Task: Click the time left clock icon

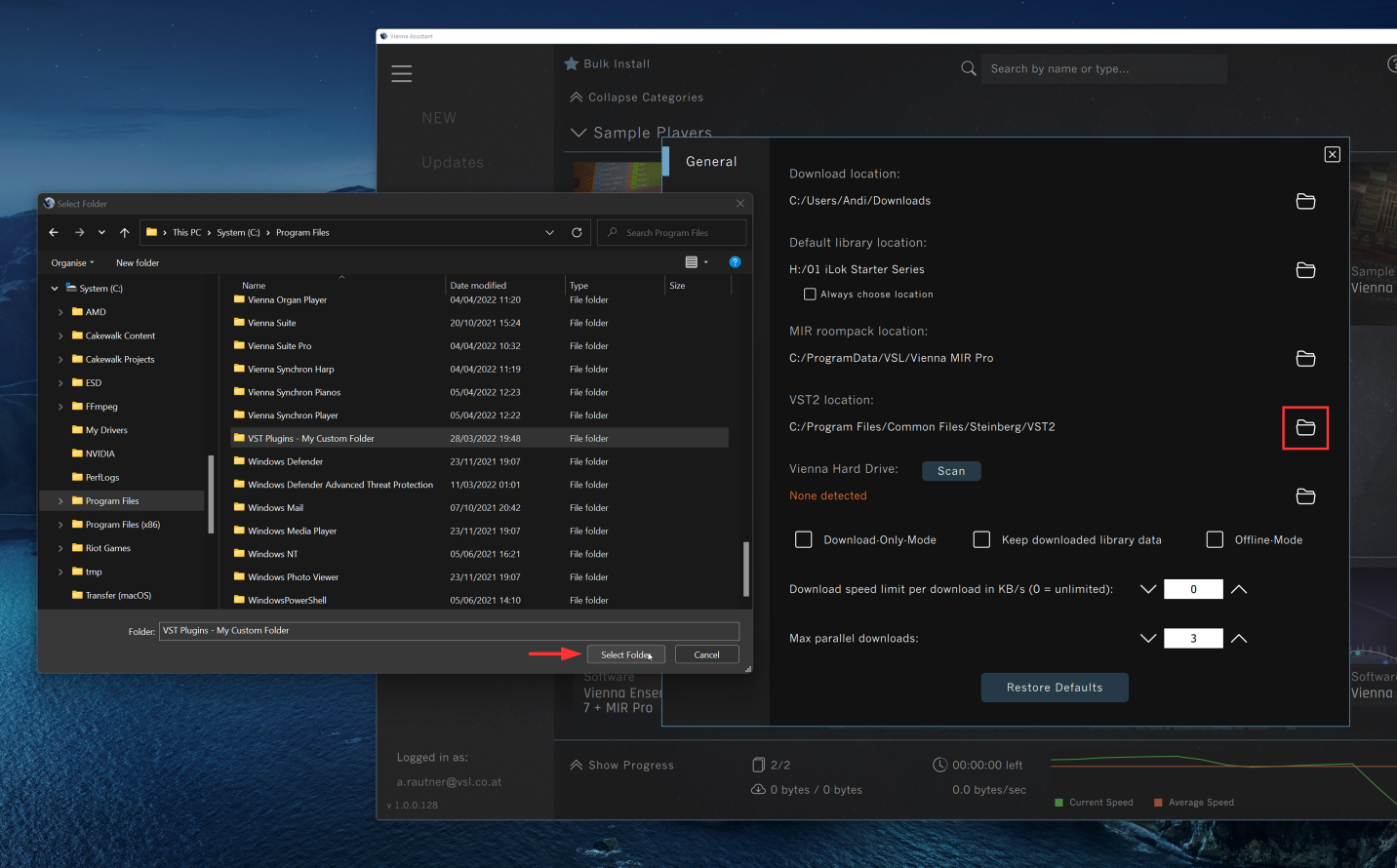Action: [x=940, y=765]
